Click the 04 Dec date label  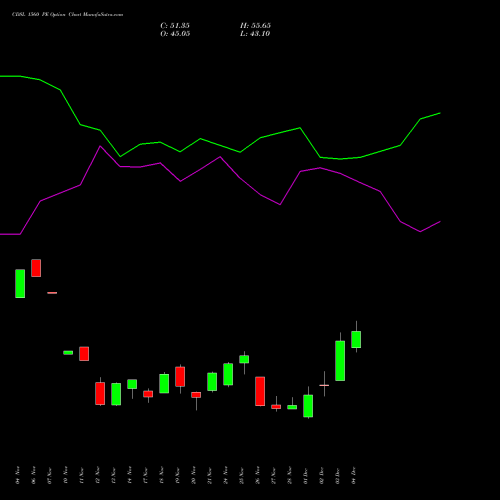click(354, 475)
